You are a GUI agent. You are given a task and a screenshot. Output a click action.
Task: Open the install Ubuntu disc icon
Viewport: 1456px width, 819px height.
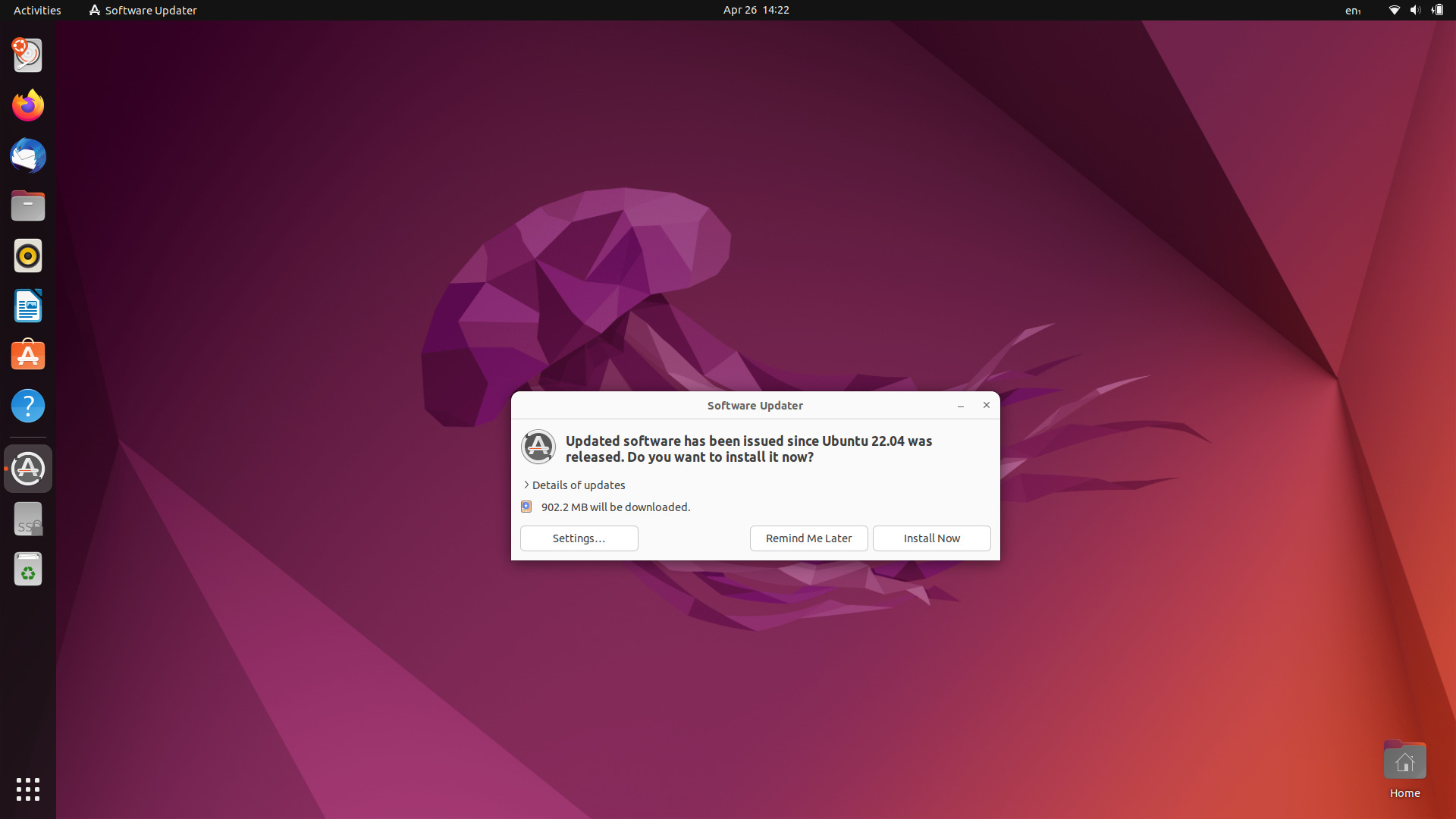(x=28, y=55)
